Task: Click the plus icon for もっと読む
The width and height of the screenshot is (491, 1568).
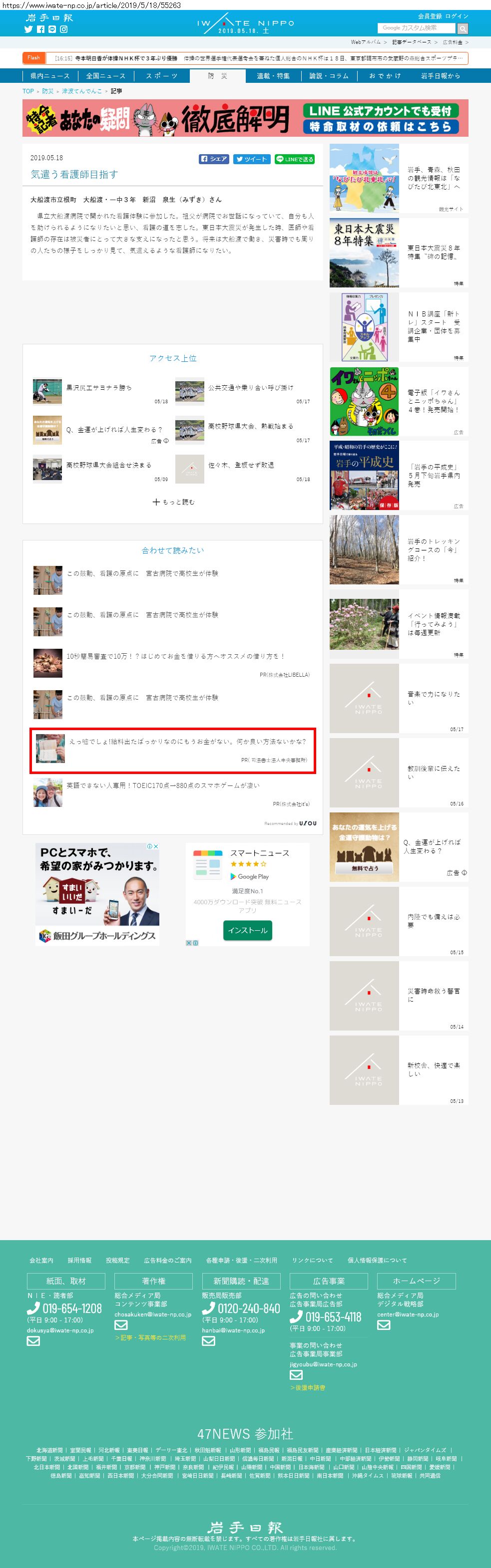Action: tap(156, 502)
